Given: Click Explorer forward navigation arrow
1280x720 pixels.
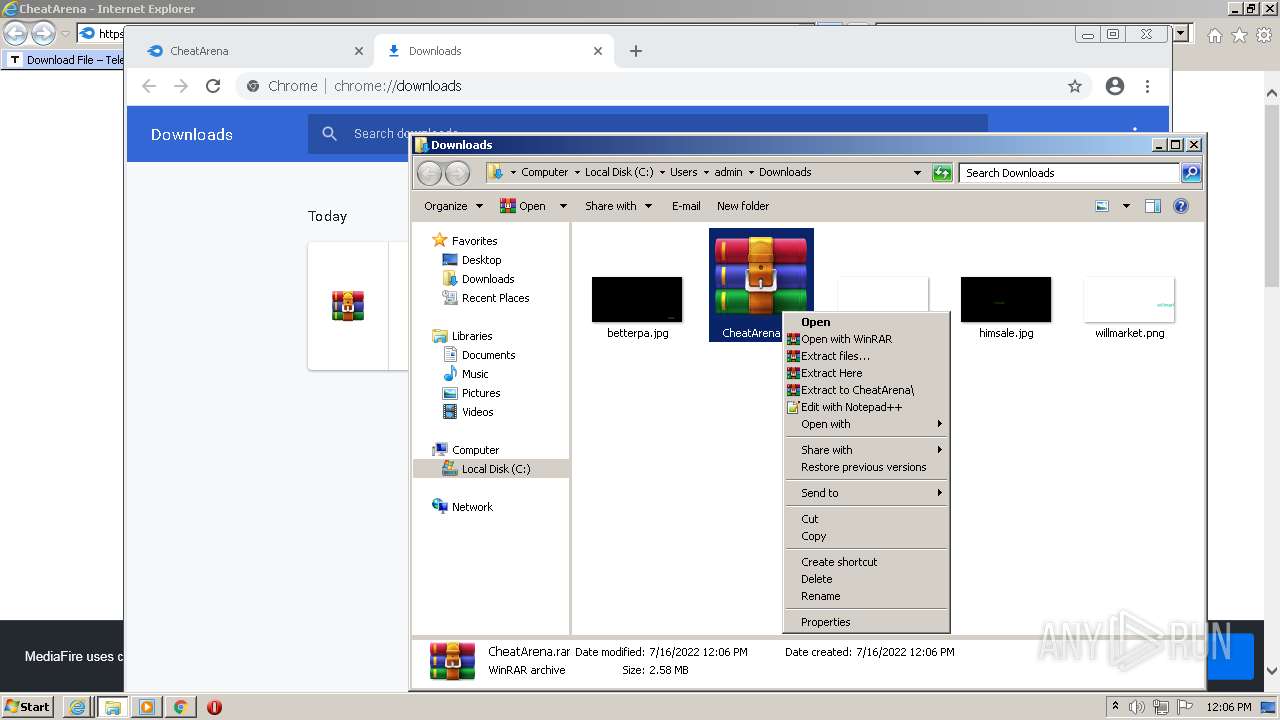Looking at the screenshot, I should click(457, 172).
